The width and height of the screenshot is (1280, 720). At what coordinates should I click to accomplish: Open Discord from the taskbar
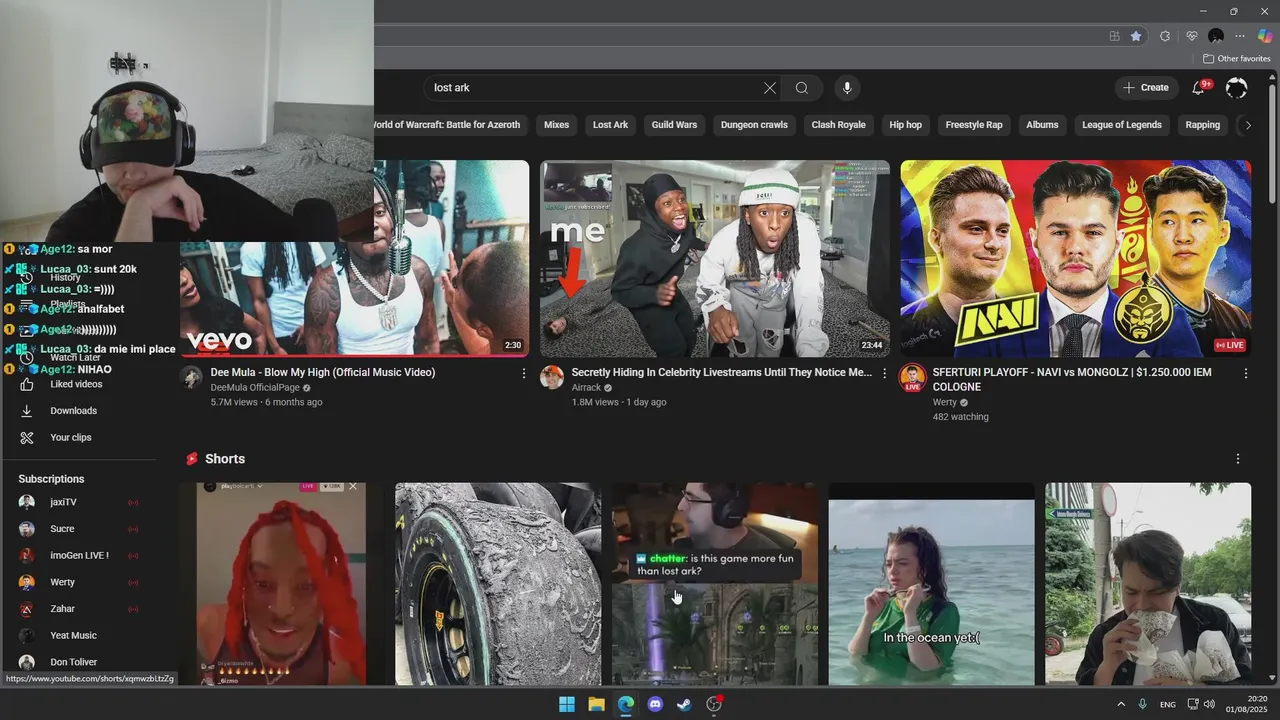[x=655, y=704]
